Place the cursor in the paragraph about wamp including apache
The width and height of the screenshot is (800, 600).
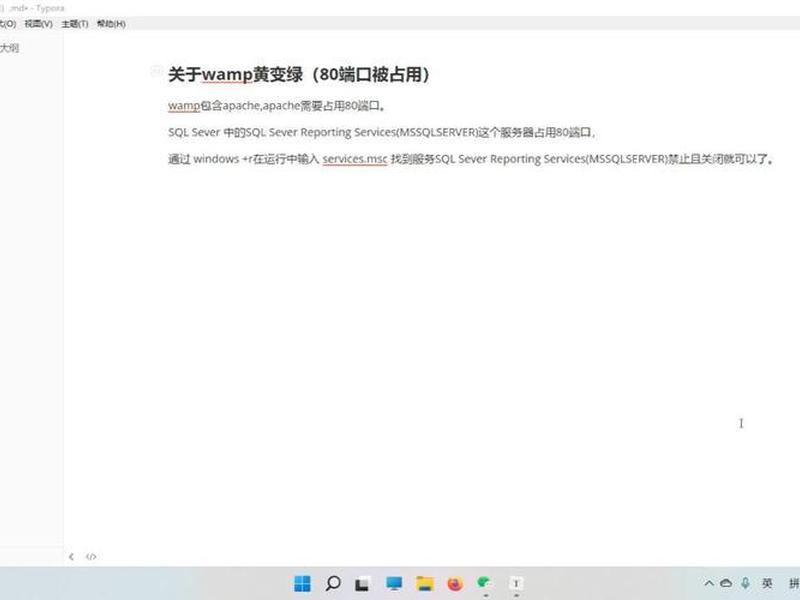coord(276,106)
